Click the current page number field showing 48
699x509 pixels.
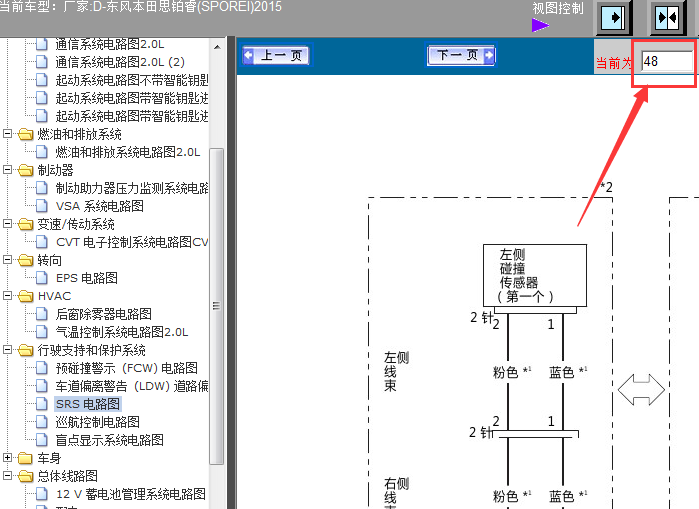[667, 62]
